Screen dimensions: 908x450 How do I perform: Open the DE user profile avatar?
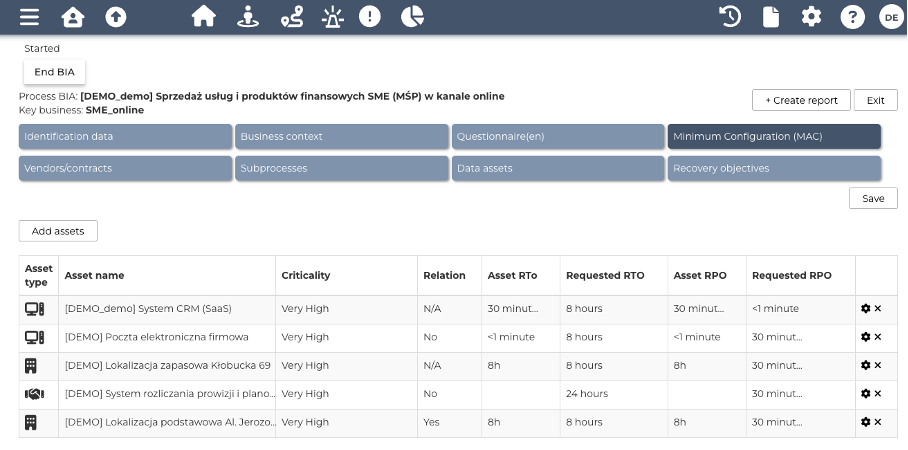tap(890, 17)
